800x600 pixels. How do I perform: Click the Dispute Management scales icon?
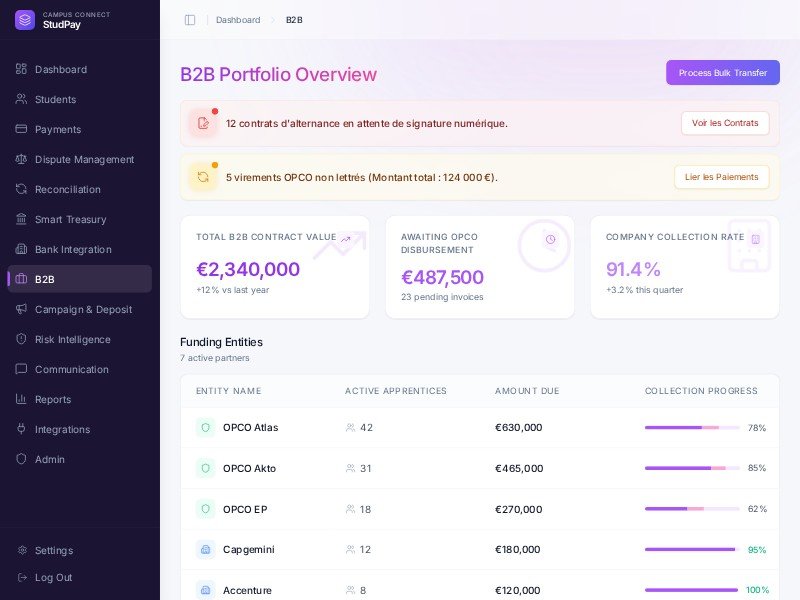coord(21,159)
